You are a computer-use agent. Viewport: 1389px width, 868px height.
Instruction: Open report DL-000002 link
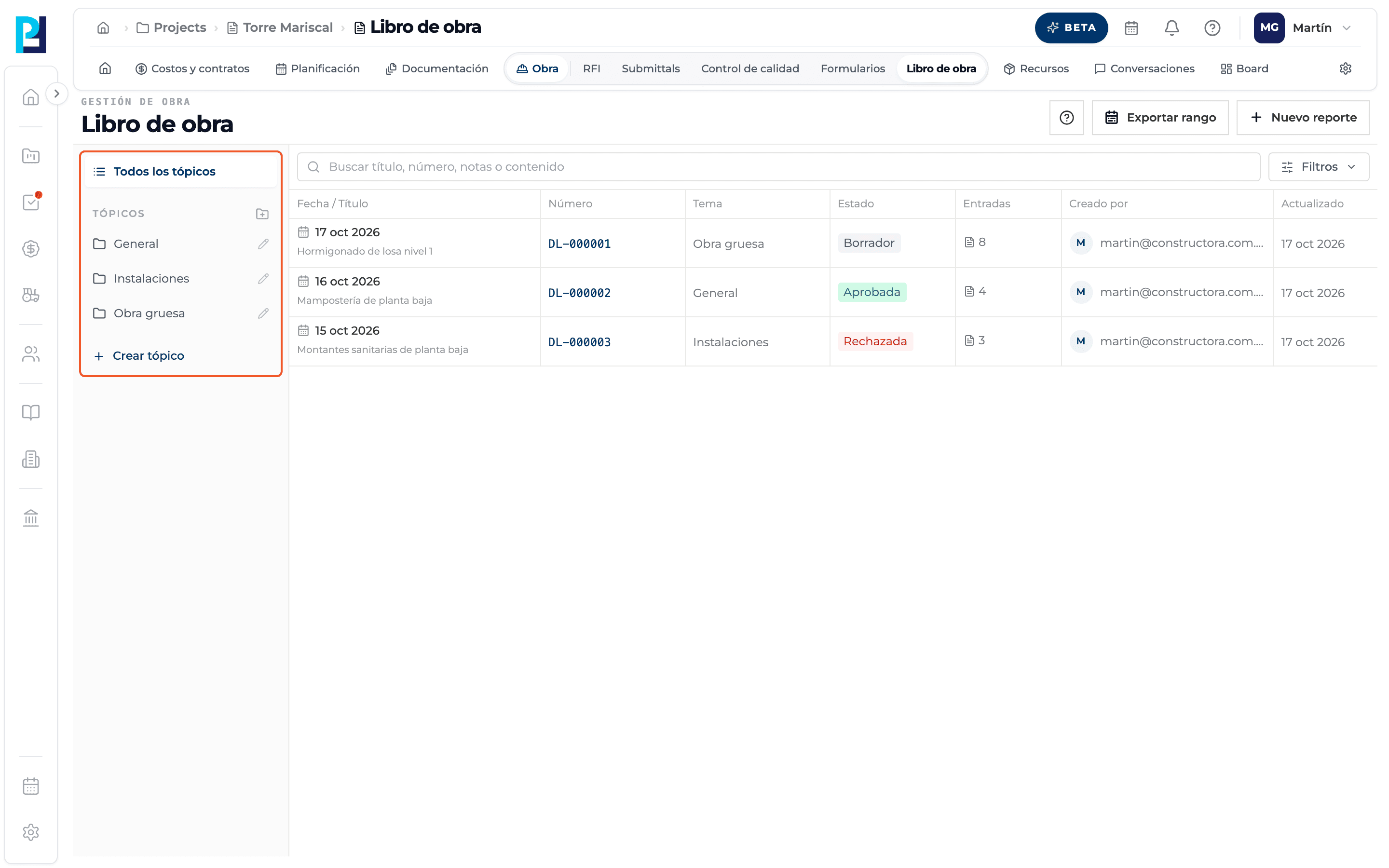(x=579, y=293)
